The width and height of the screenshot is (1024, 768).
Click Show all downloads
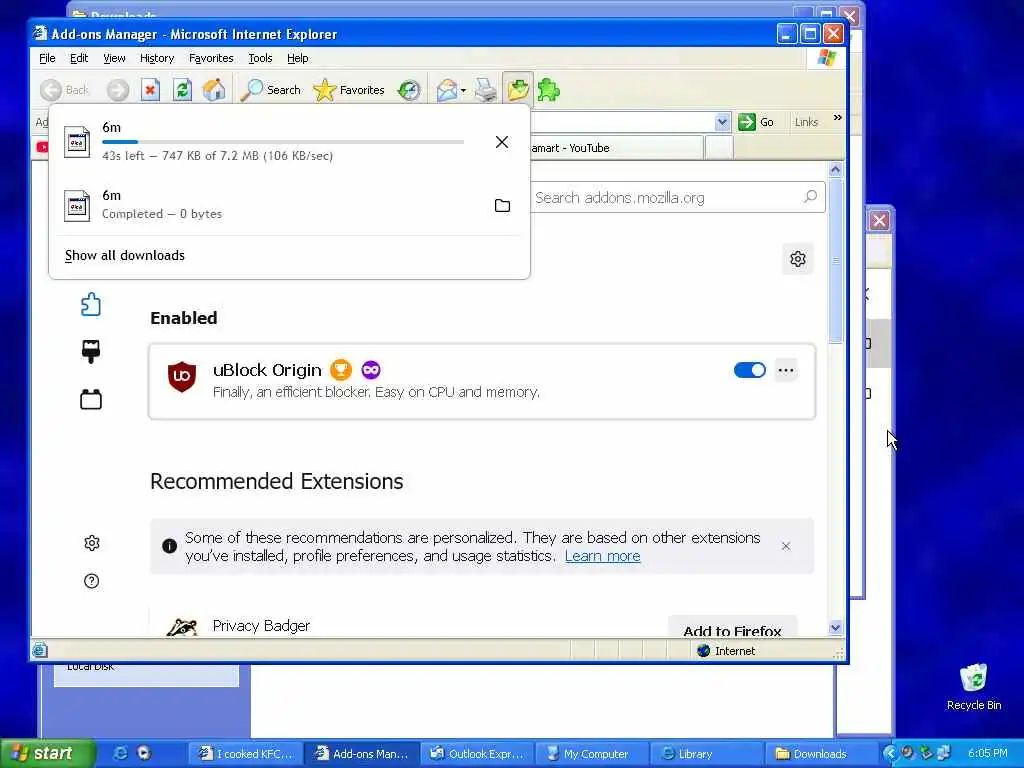[125, 255]
